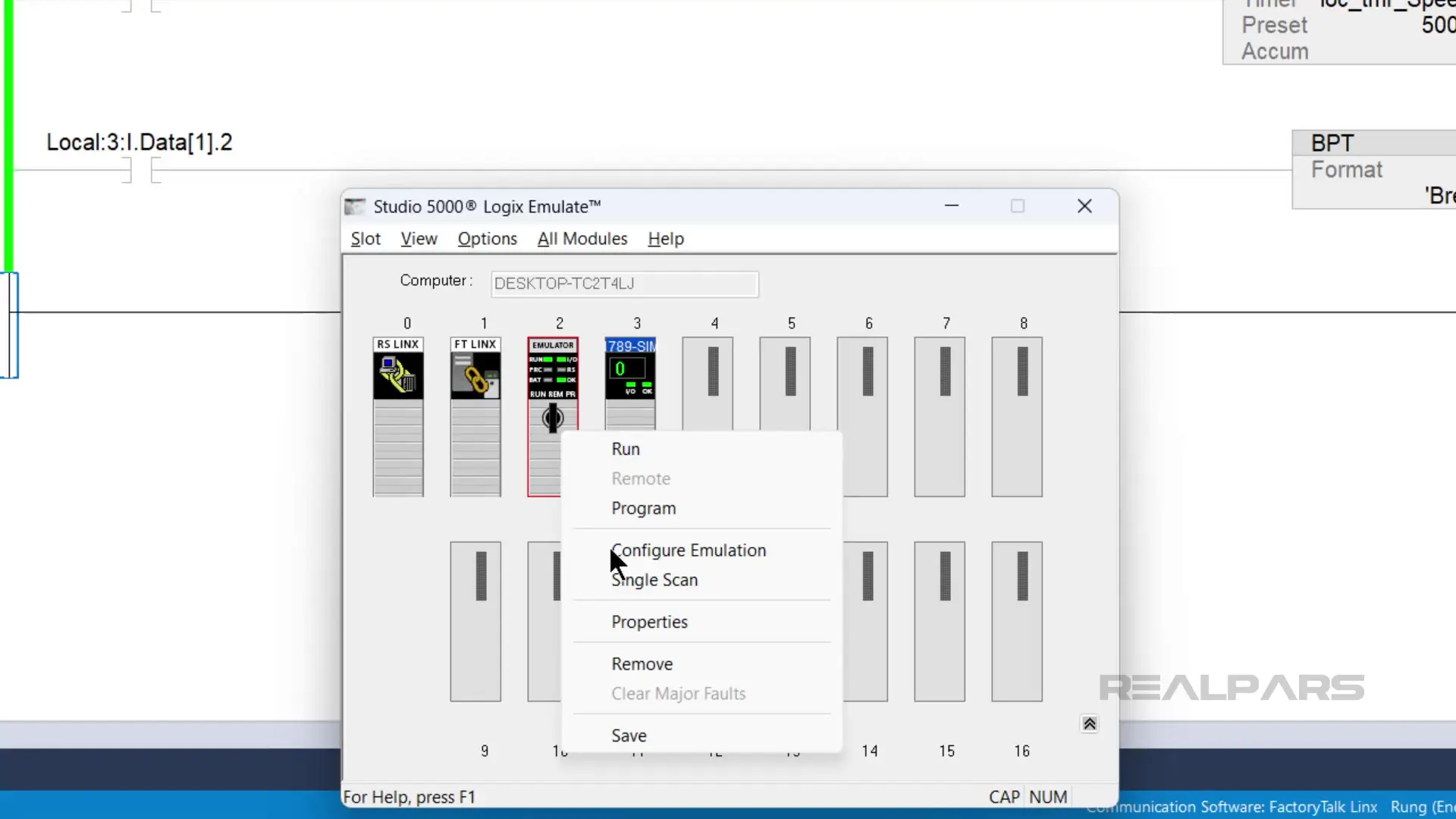1456x819 pixels.
Task: Select the FT LINX module in slot 1
Action: (475, 416)
